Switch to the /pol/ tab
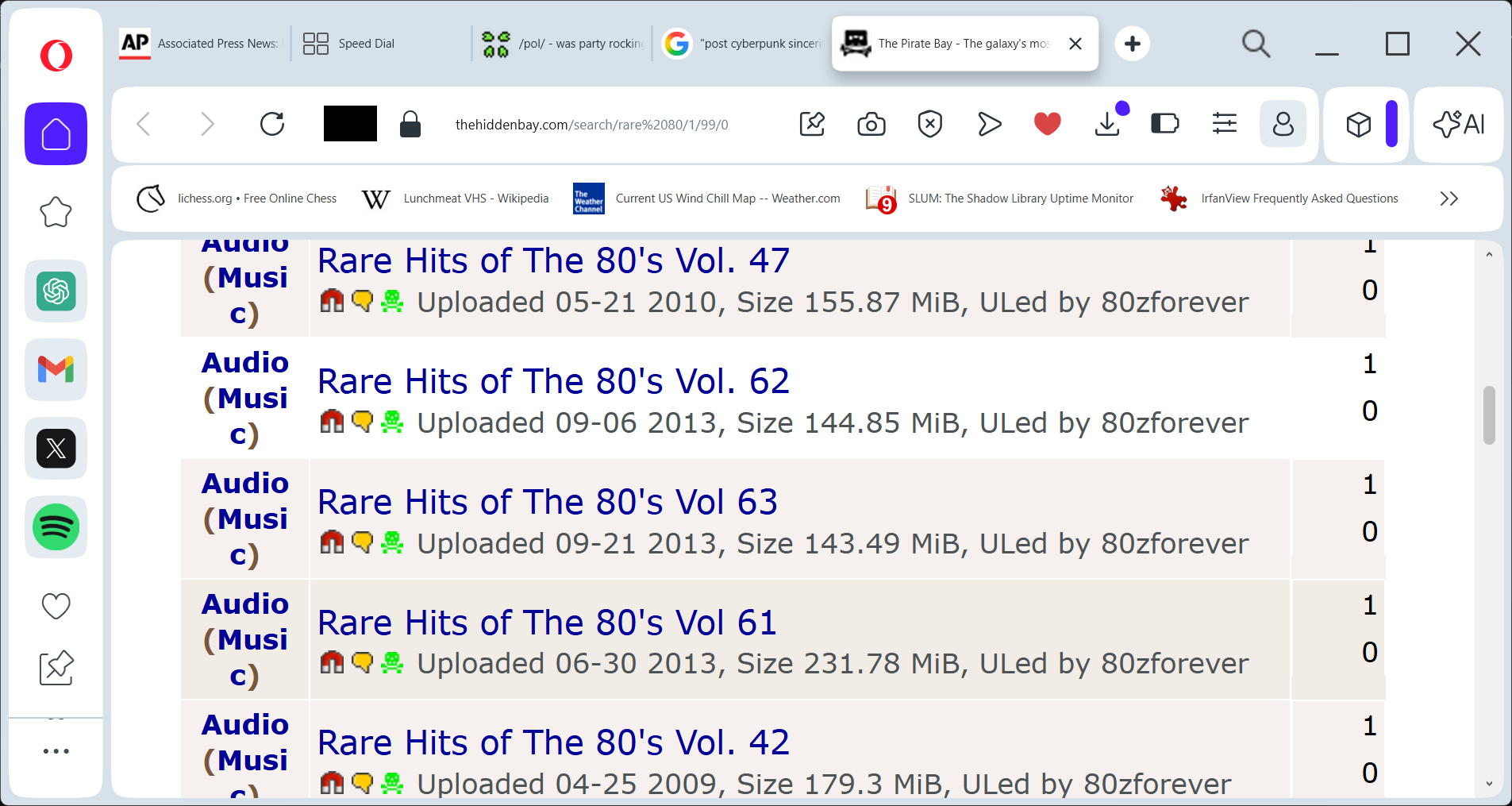Viewport: 1512px width, 806px height. [563, 44]
